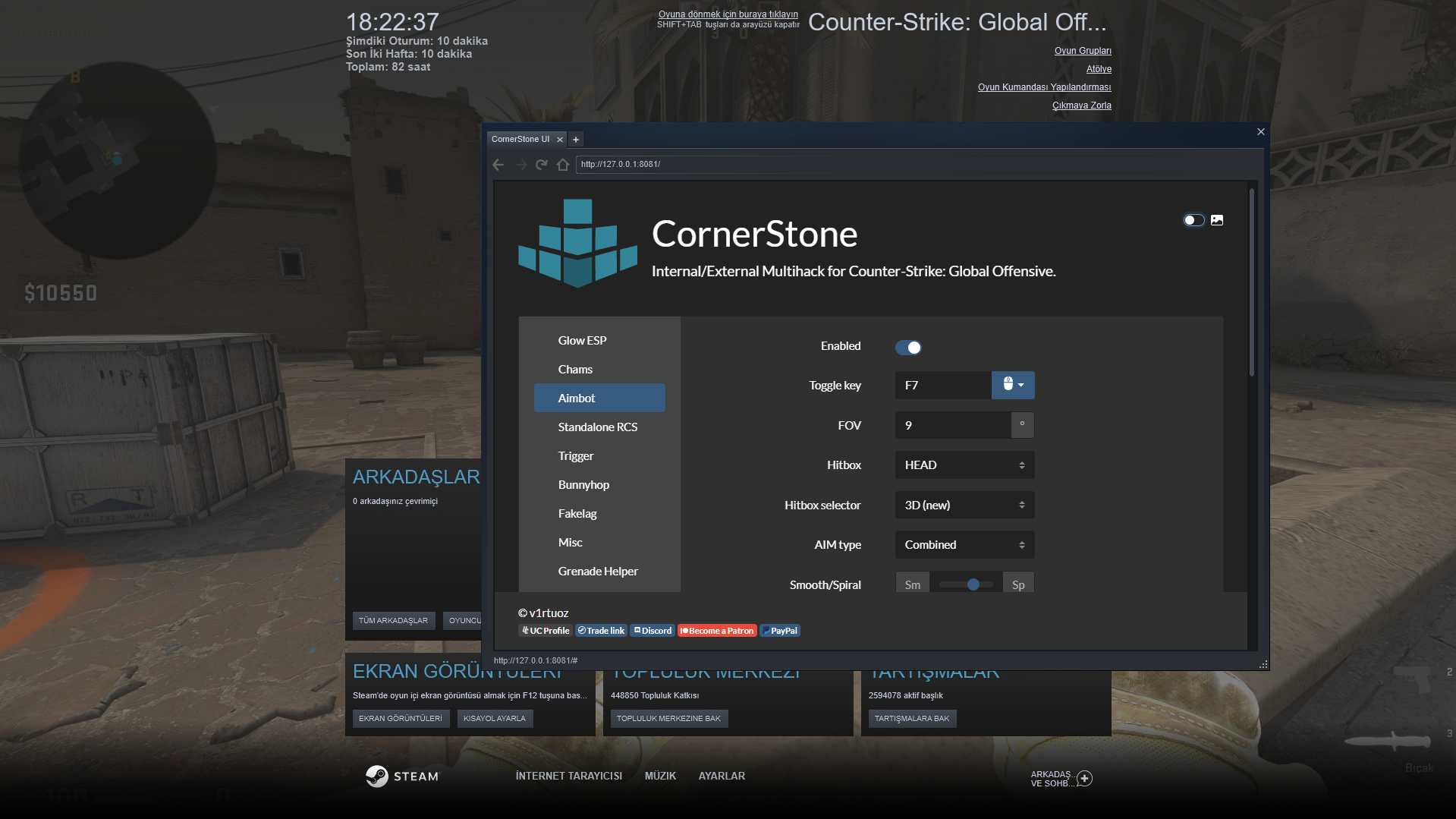1456x819 pixels.
Task: Click the ARKADAŞ VE SOHB... label
Action: [x=1052, y=779]
